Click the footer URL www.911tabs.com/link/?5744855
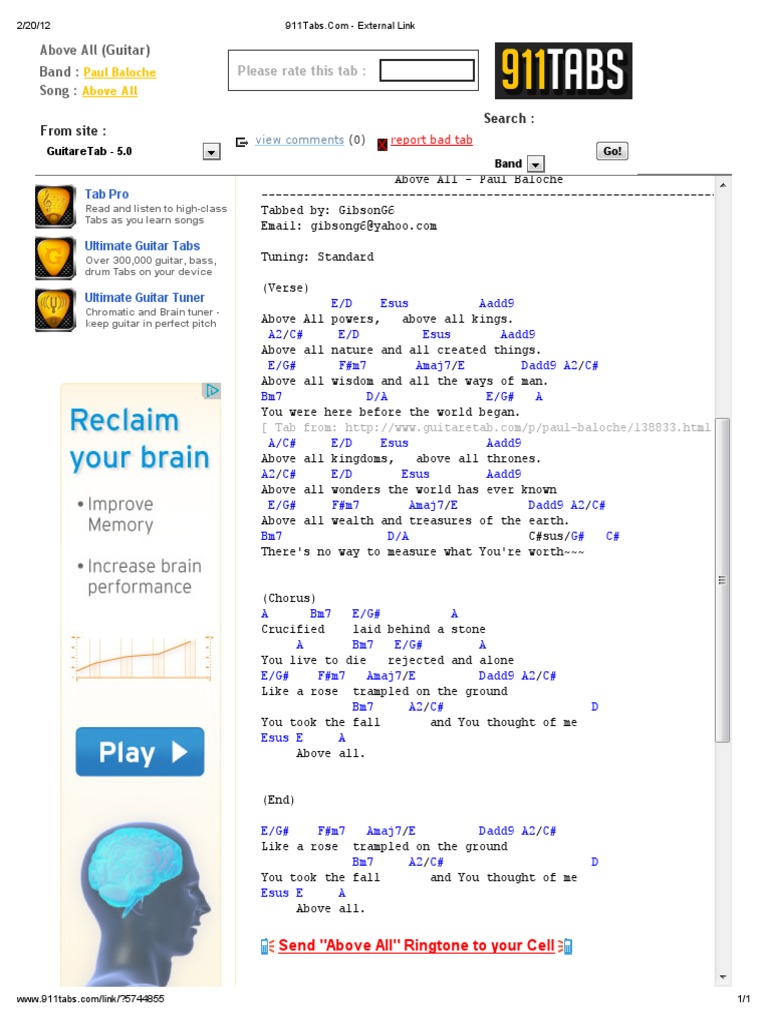Image resolution: width=768 pixels, height=1024 pixels. pyautogui.click(x=90, y=999)
